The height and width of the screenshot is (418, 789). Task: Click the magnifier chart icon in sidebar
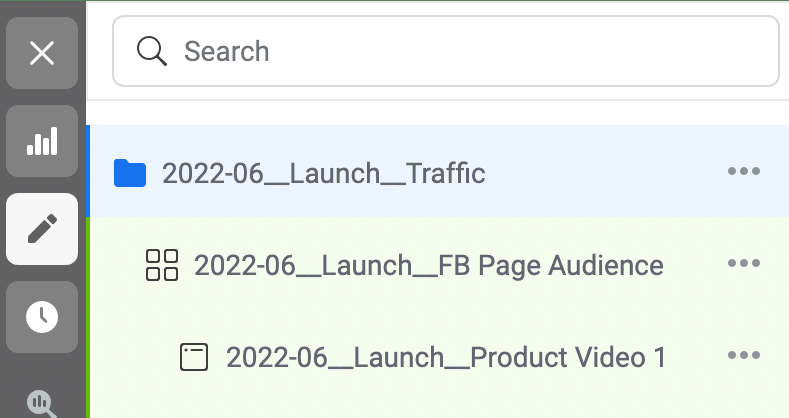tap(42, 403)
